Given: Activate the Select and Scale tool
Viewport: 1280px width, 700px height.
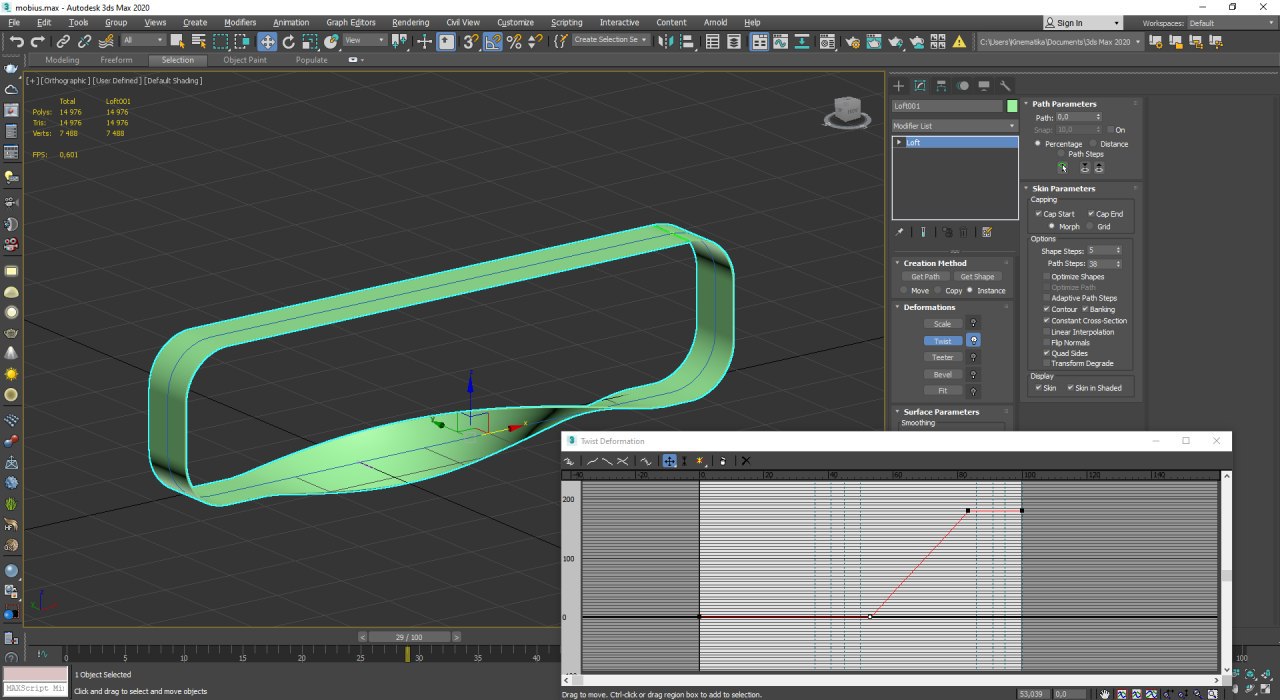Looking at the screenshot, I should pos(310,41).
